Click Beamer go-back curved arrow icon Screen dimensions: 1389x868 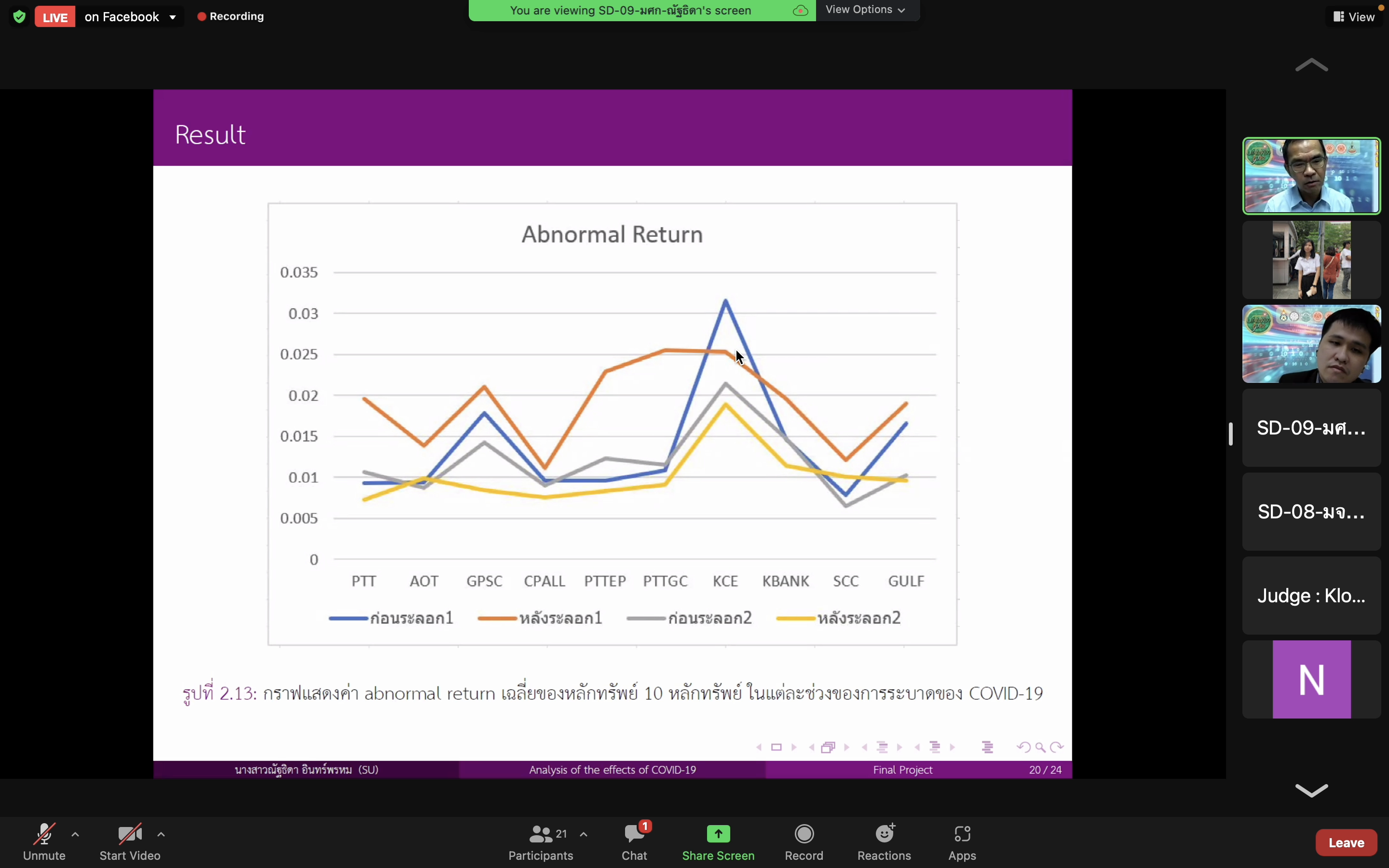1023,747
